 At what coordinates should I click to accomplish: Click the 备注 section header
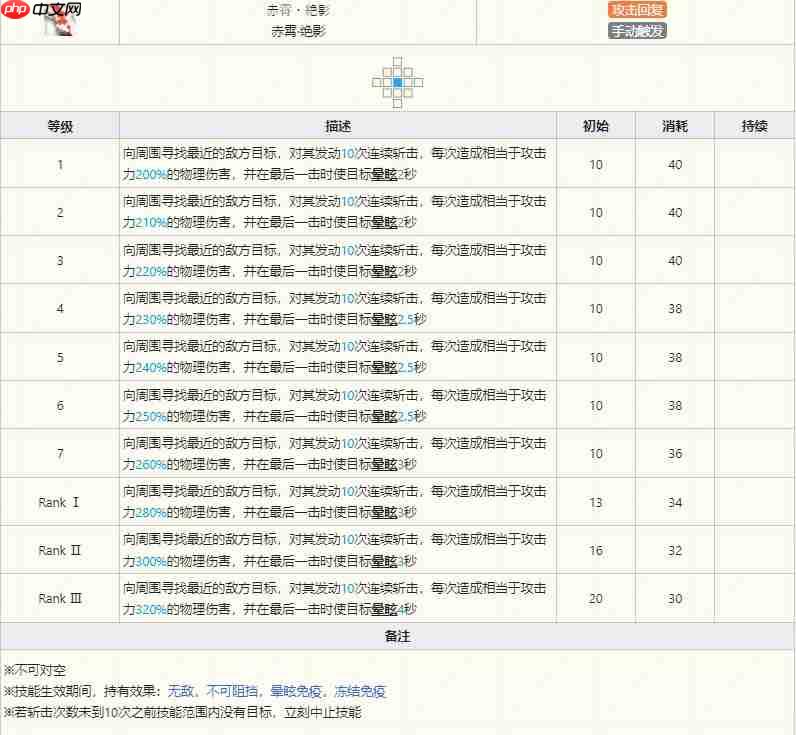tap(397, 636)
